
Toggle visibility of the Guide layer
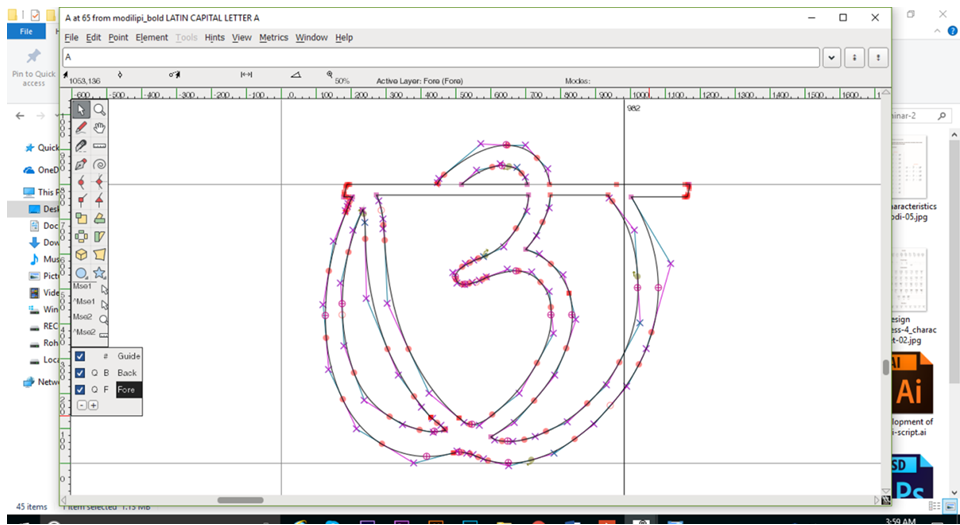[x=80, y=356]
